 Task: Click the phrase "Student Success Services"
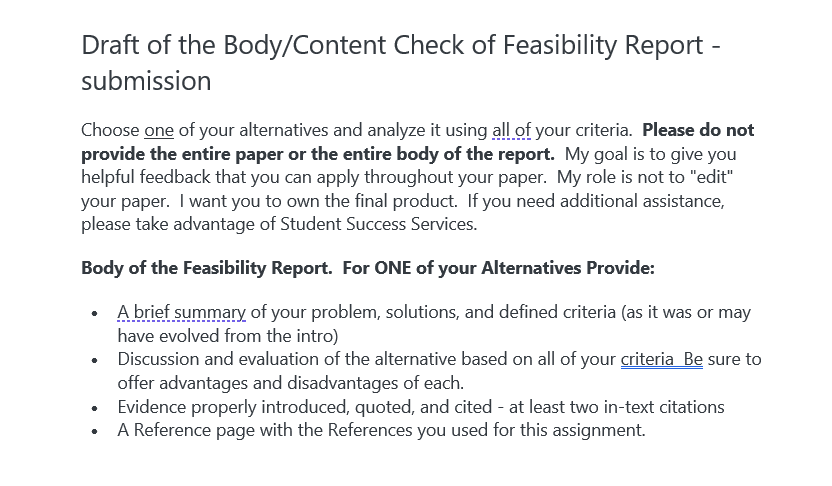coord(377,224)
